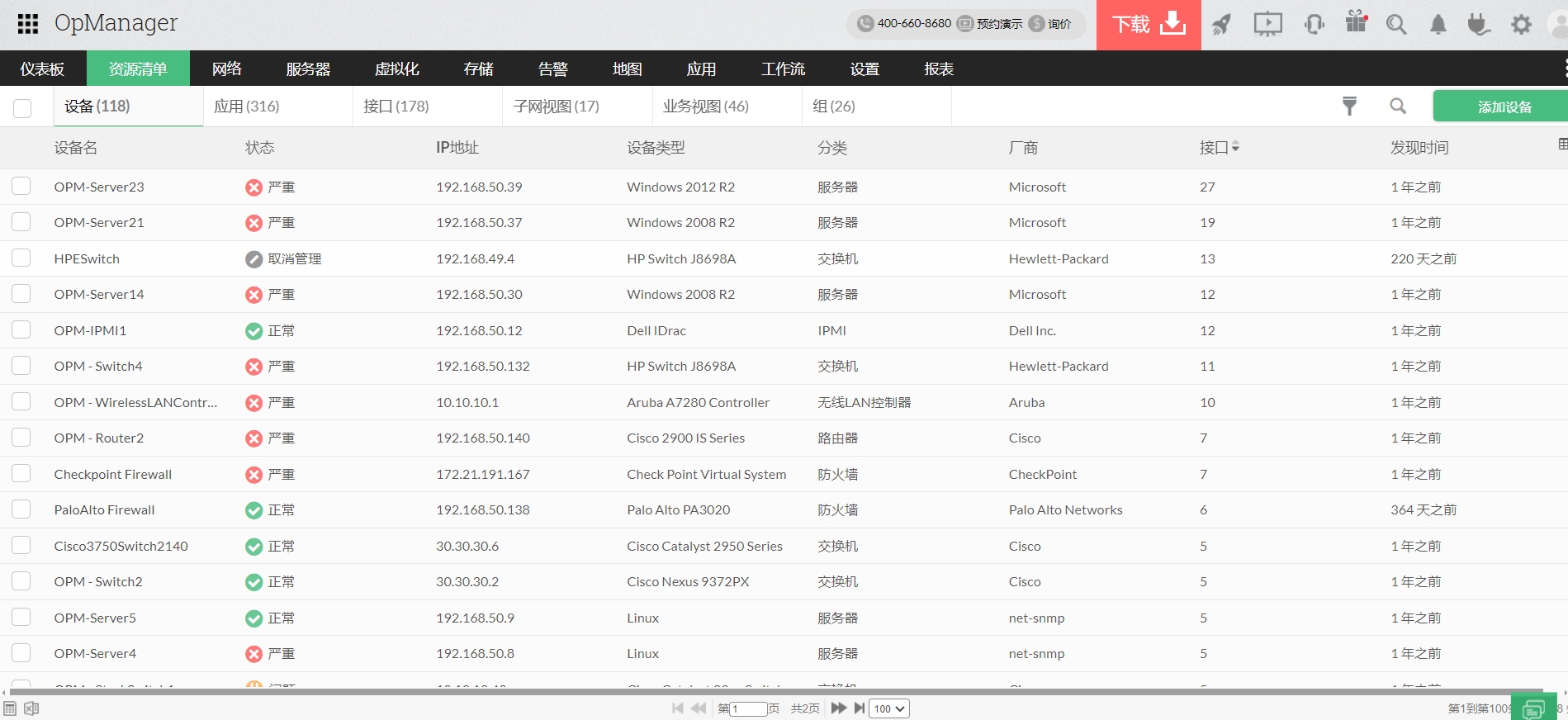Go to the previous page arrow
1568x720 pixels.
tap(699, 708)
